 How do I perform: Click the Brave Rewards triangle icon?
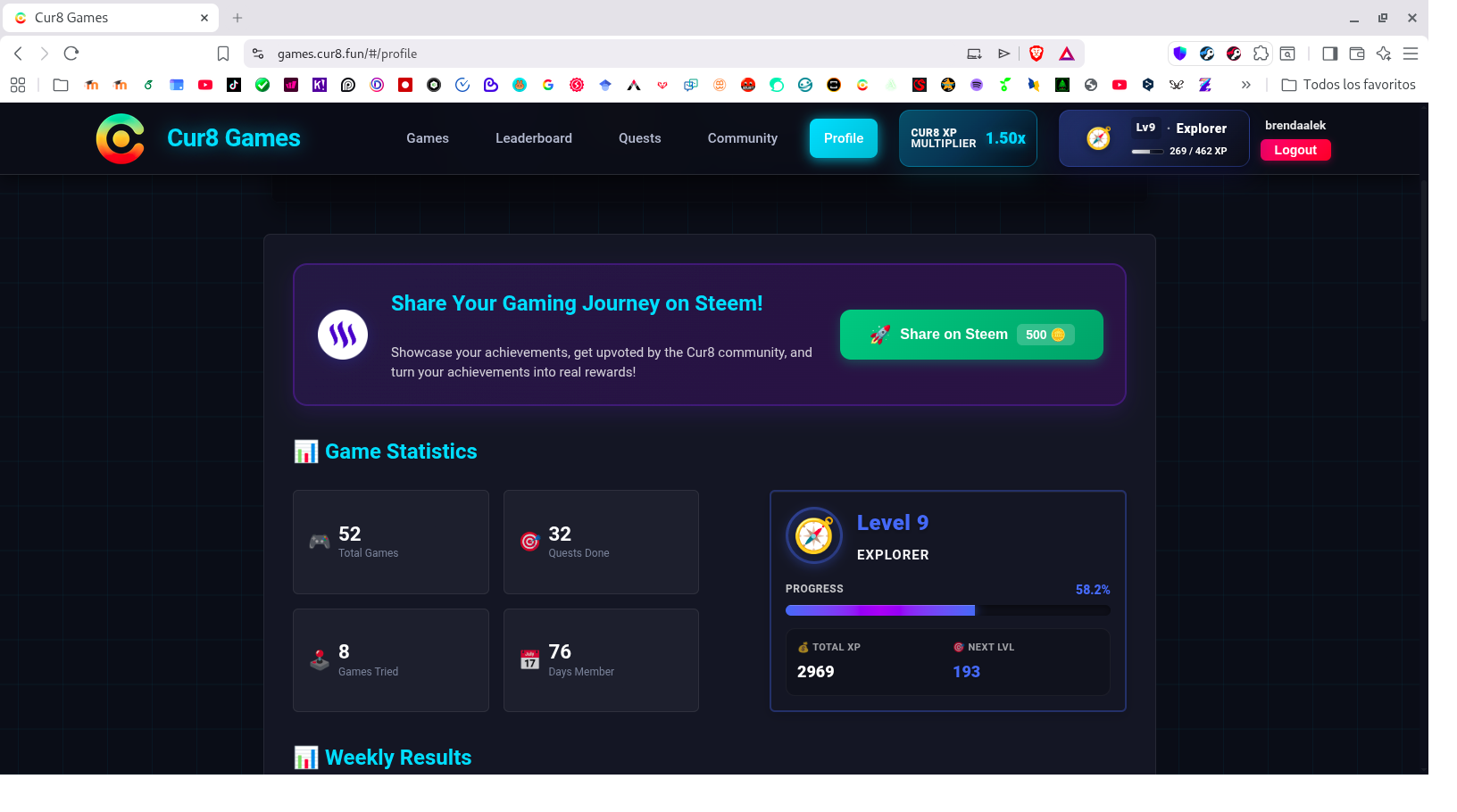point(1067,54)
